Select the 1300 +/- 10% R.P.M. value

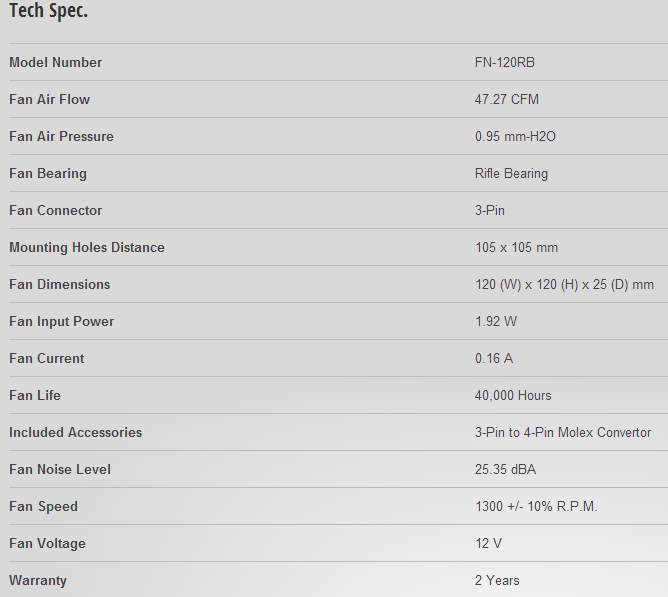coord(536,507)
